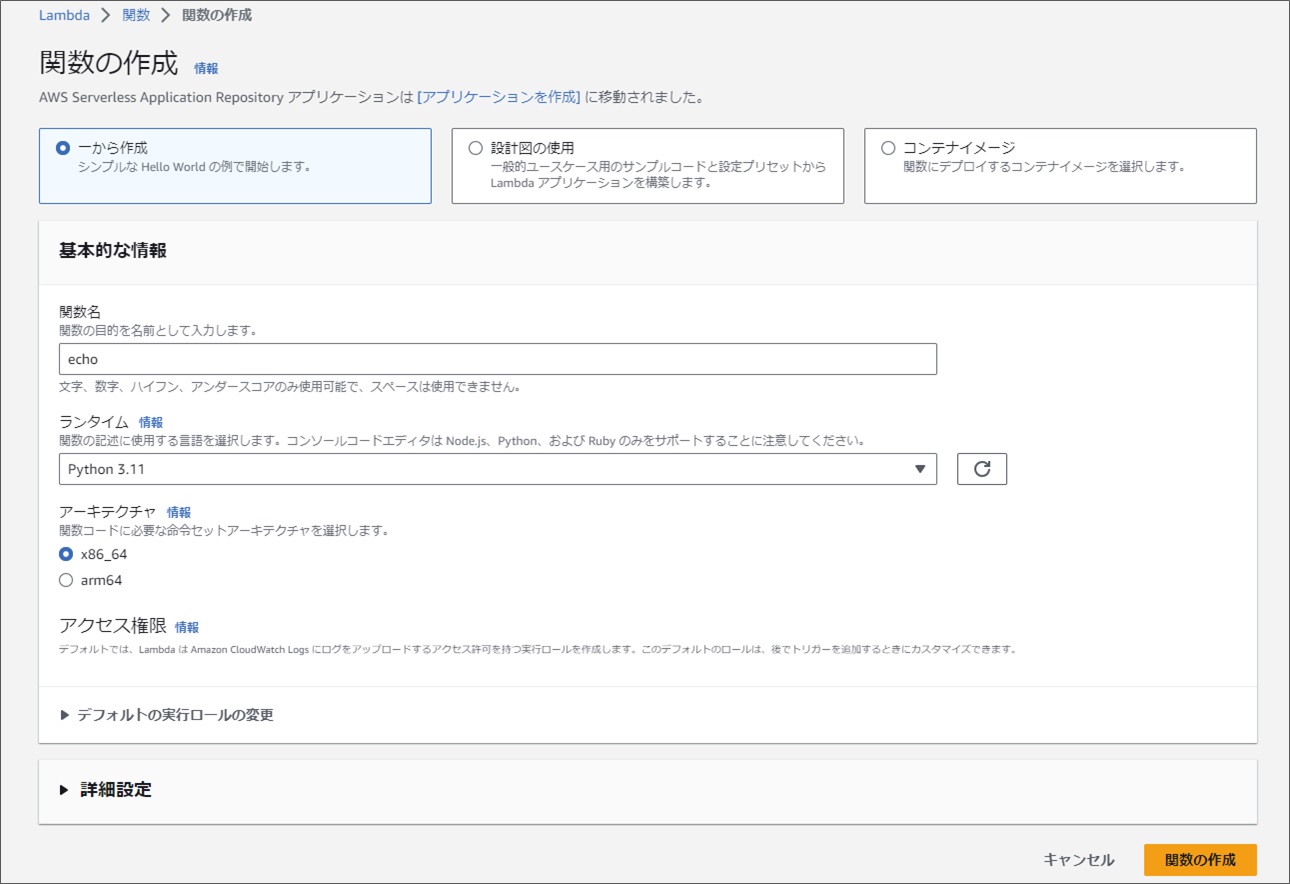The height and width of the screenshot is (884, 1290).
Task: Go to 関数 in the breadcrumb
Action: click(x=136, y=15)
